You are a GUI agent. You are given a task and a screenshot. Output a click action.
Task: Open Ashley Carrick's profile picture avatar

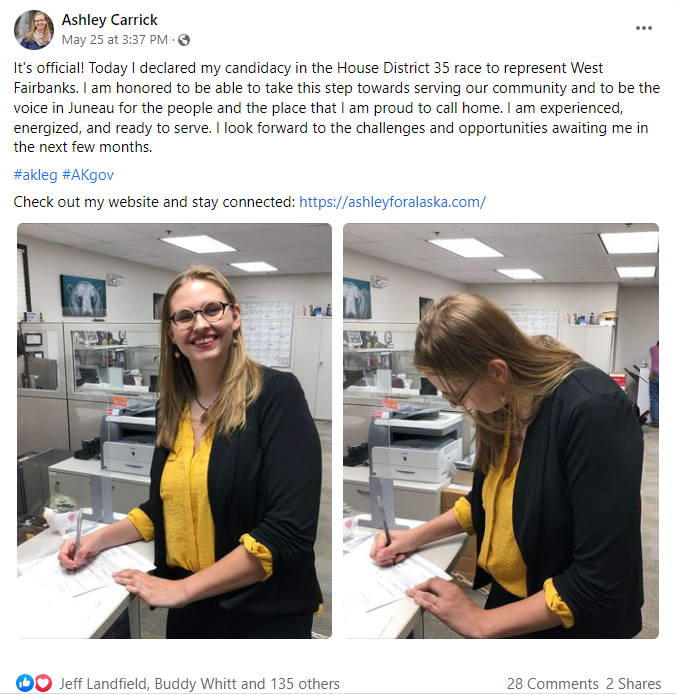(x=34, y=30)
